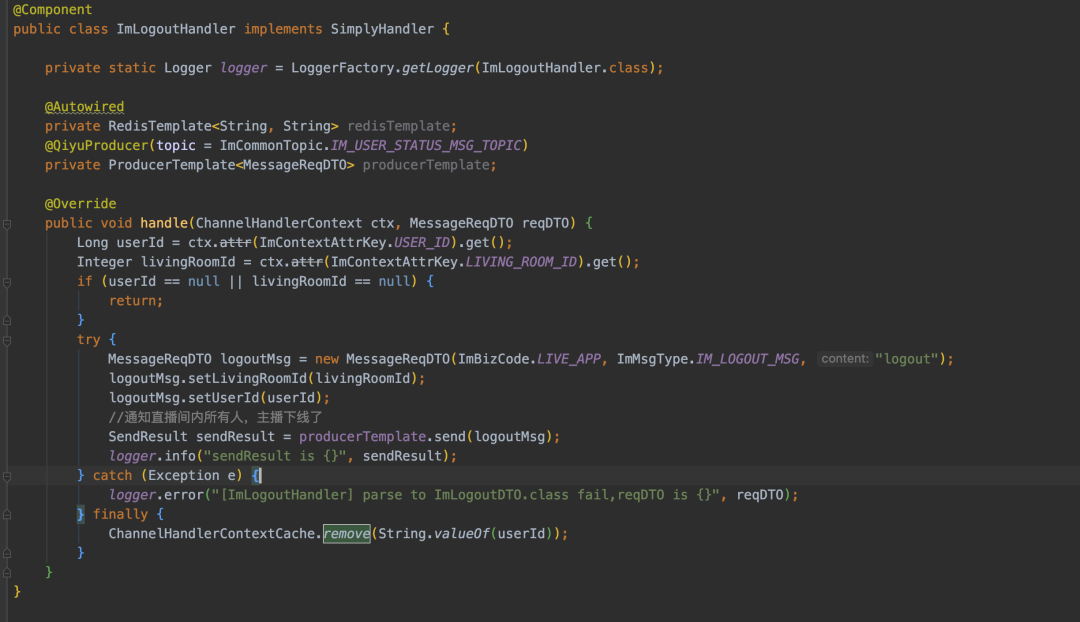The width and height of the screenshot is (1080, 622).
Task: Click fold end marker of handle method
Action: click(x=6, y=573)
